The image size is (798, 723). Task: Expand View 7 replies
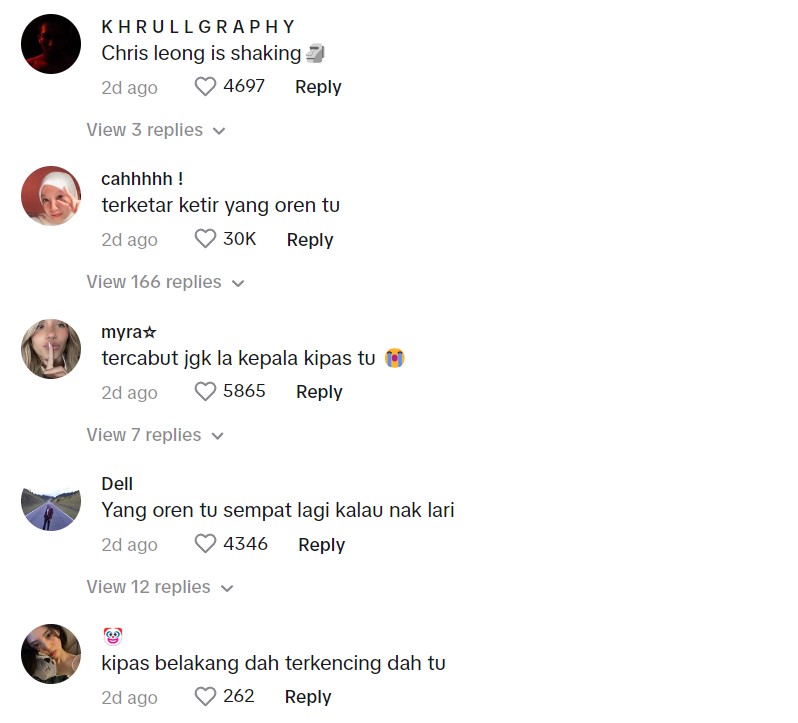point(155,435)
